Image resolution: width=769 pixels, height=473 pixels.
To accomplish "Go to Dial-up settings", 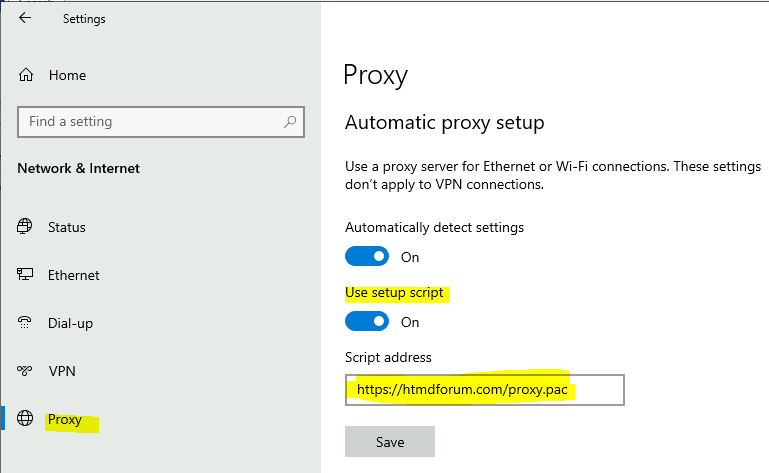I will [x=72, y=323].
